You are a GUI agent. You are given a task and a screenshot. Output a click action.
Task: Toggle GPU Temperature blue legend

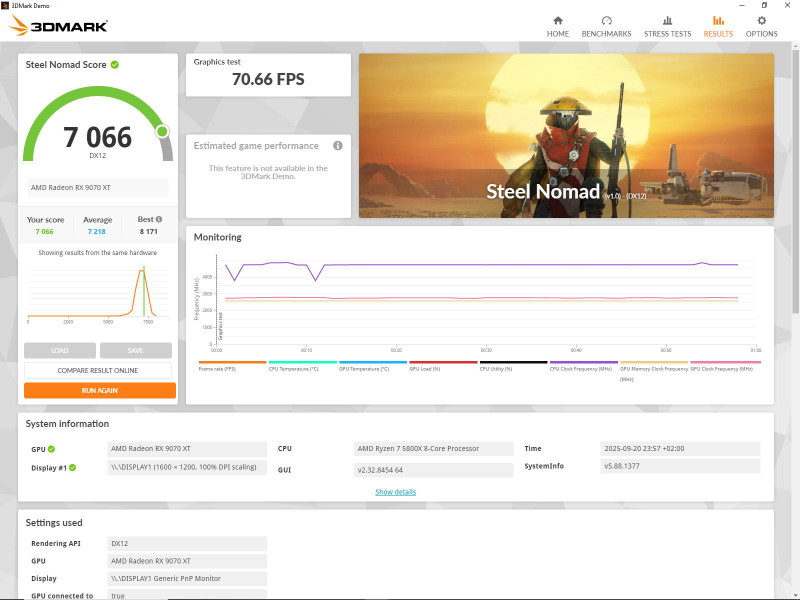tap(372, 366)
